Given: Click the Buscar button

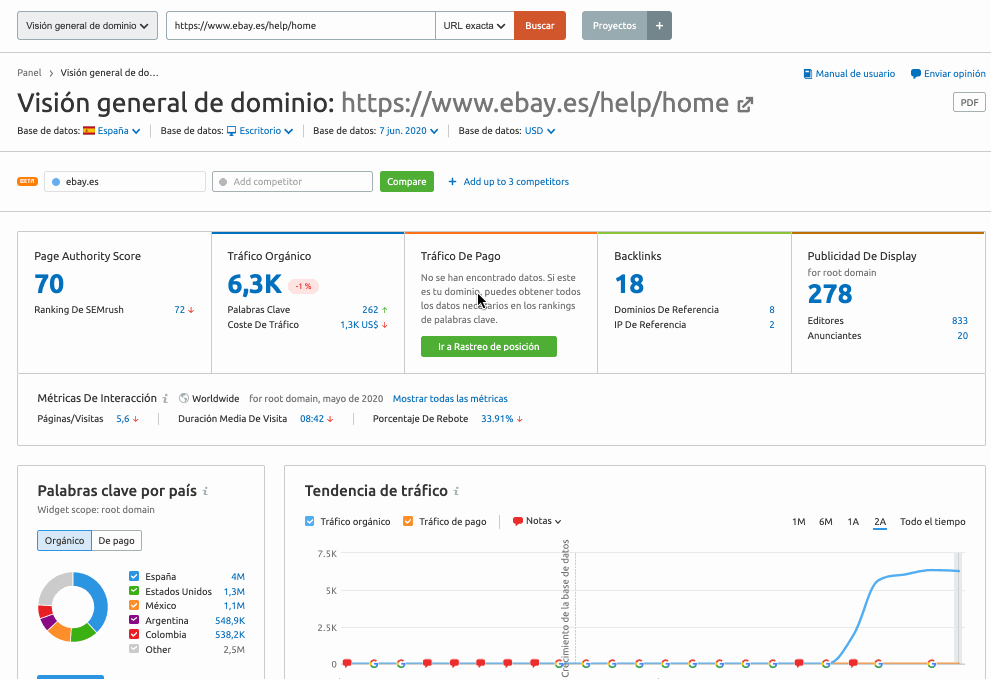Looking at the screenshot, I should pos(540,26).
